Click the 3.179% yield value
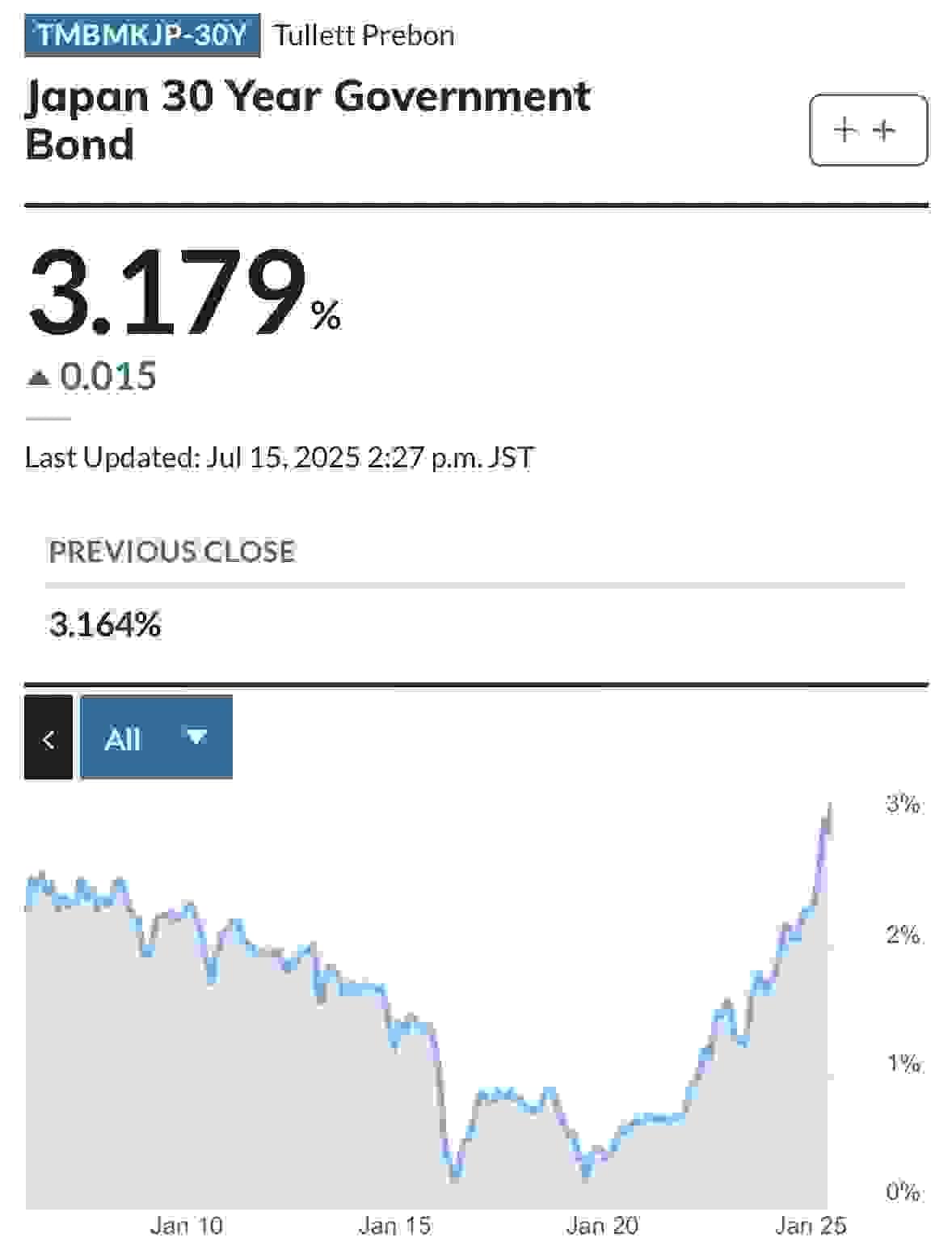Screen dimensions: 952x1246 tap(184, 293)
